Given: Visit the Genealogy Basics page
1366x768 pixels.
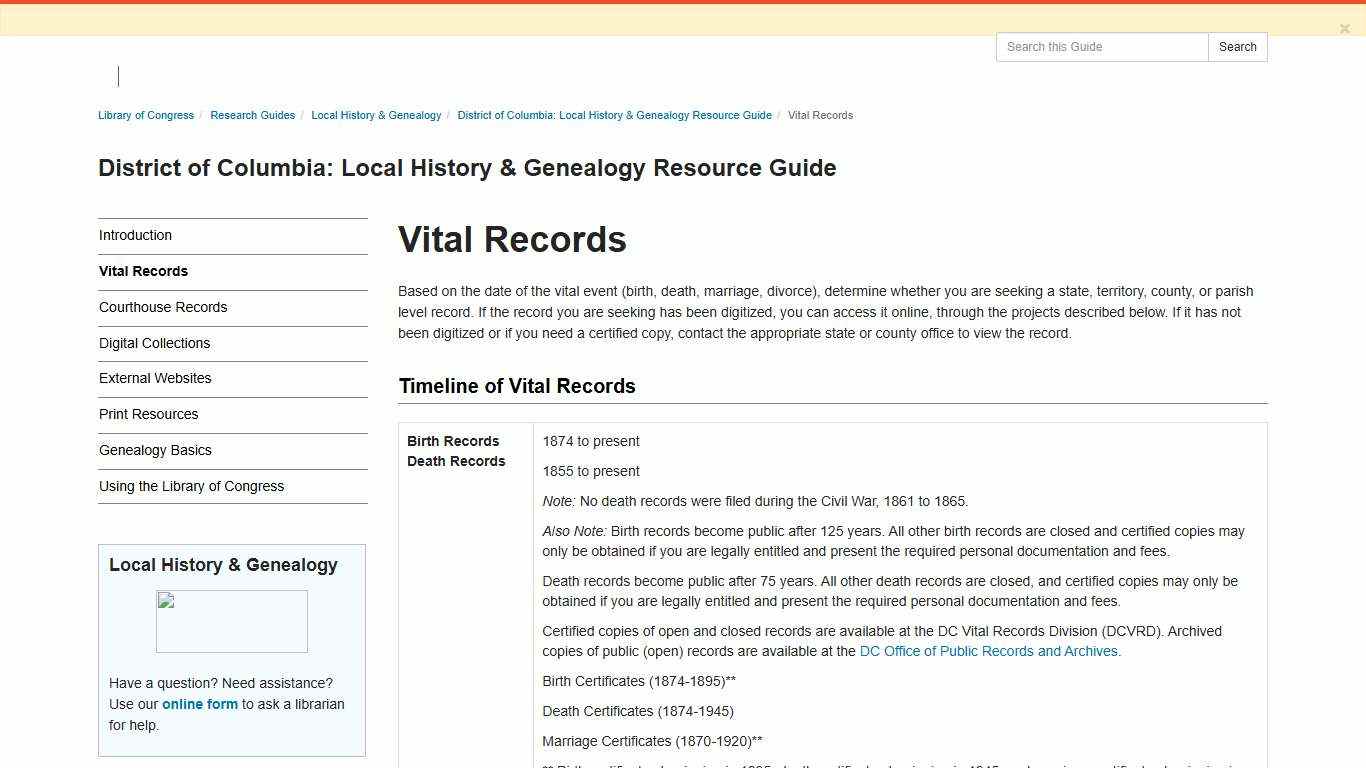Looking at the screenshot, I should click(155, 450).
